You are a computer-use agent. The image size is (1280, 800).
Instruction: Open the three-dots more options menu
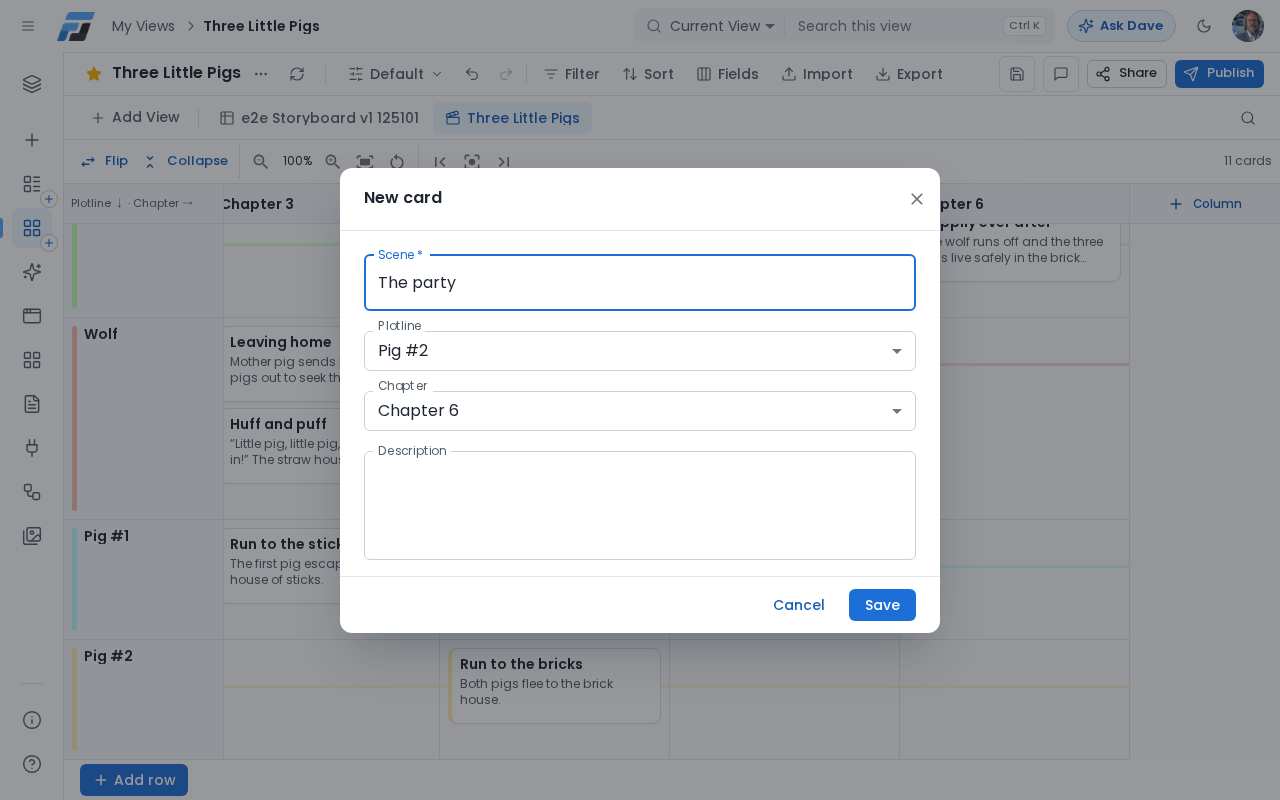coord(261,74)
